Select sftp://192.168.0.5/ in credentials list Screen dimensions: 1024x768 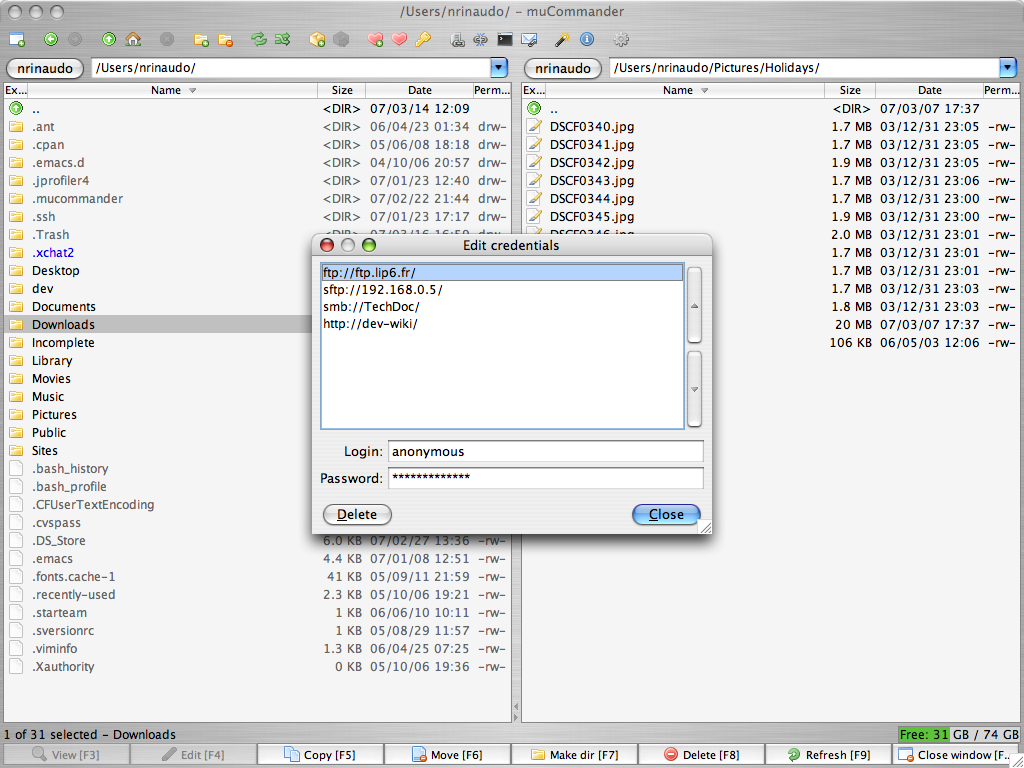click(502, 289)
